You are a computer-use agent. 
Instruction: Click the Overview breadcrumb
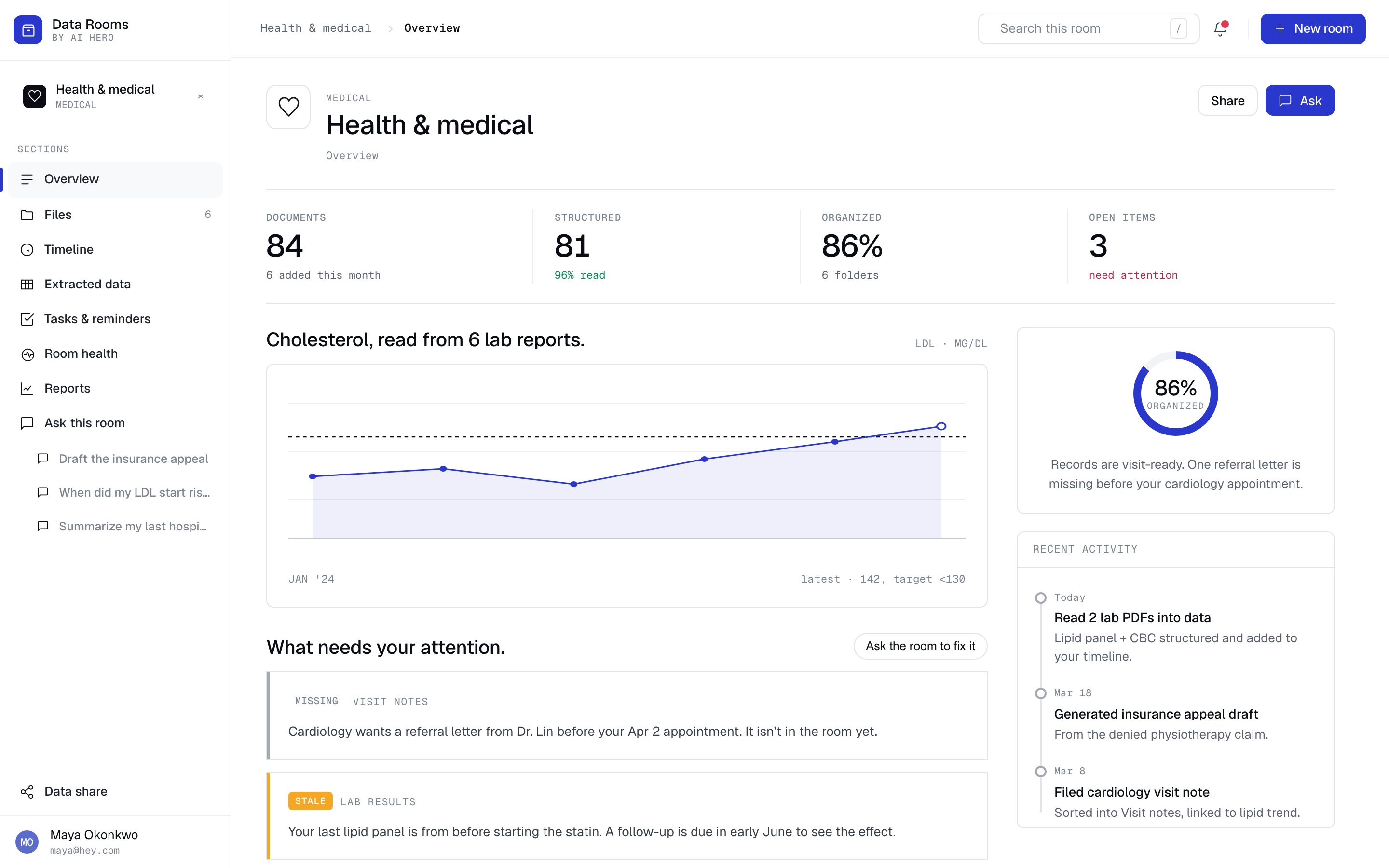(x=432, y=28)
